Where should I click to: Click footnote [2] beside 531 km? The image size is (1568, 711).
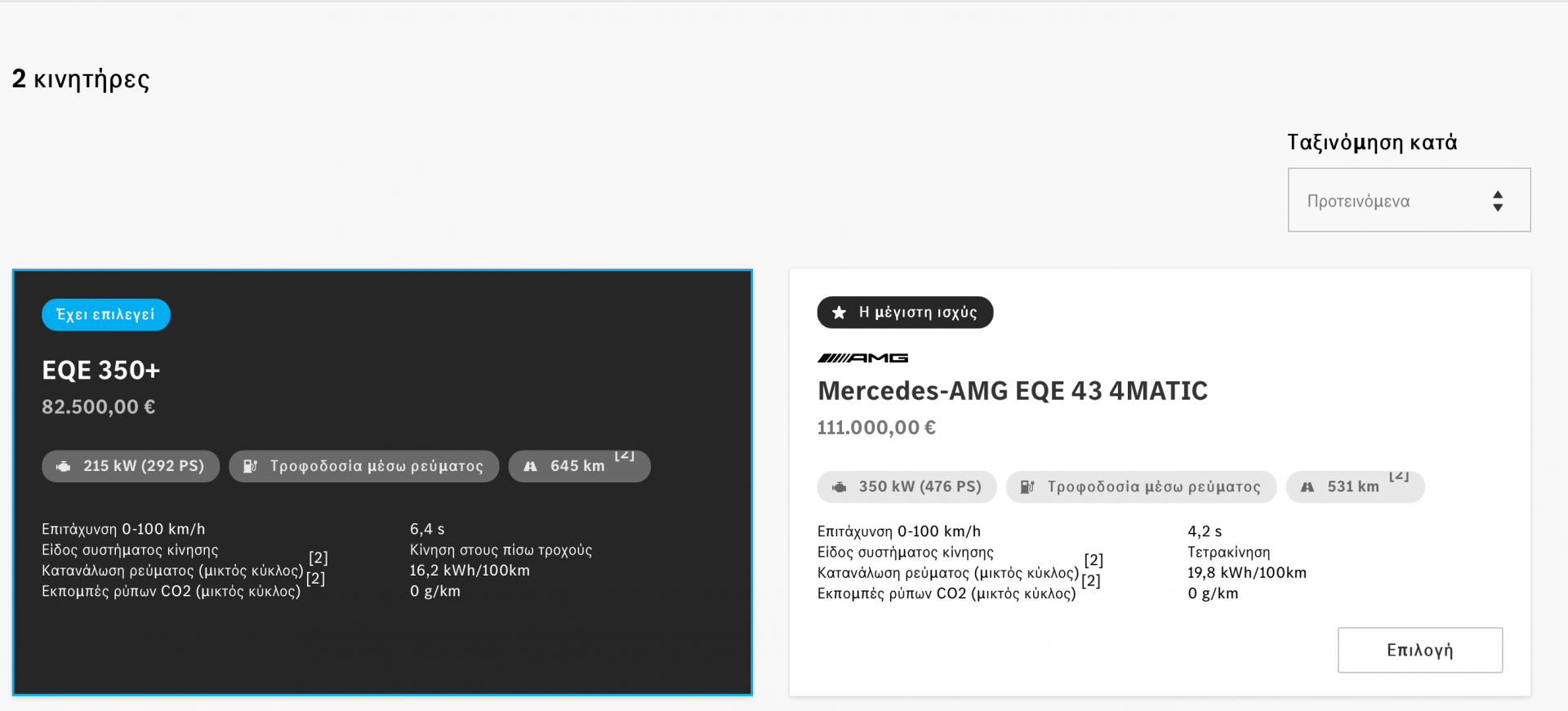coord(1399,476)
